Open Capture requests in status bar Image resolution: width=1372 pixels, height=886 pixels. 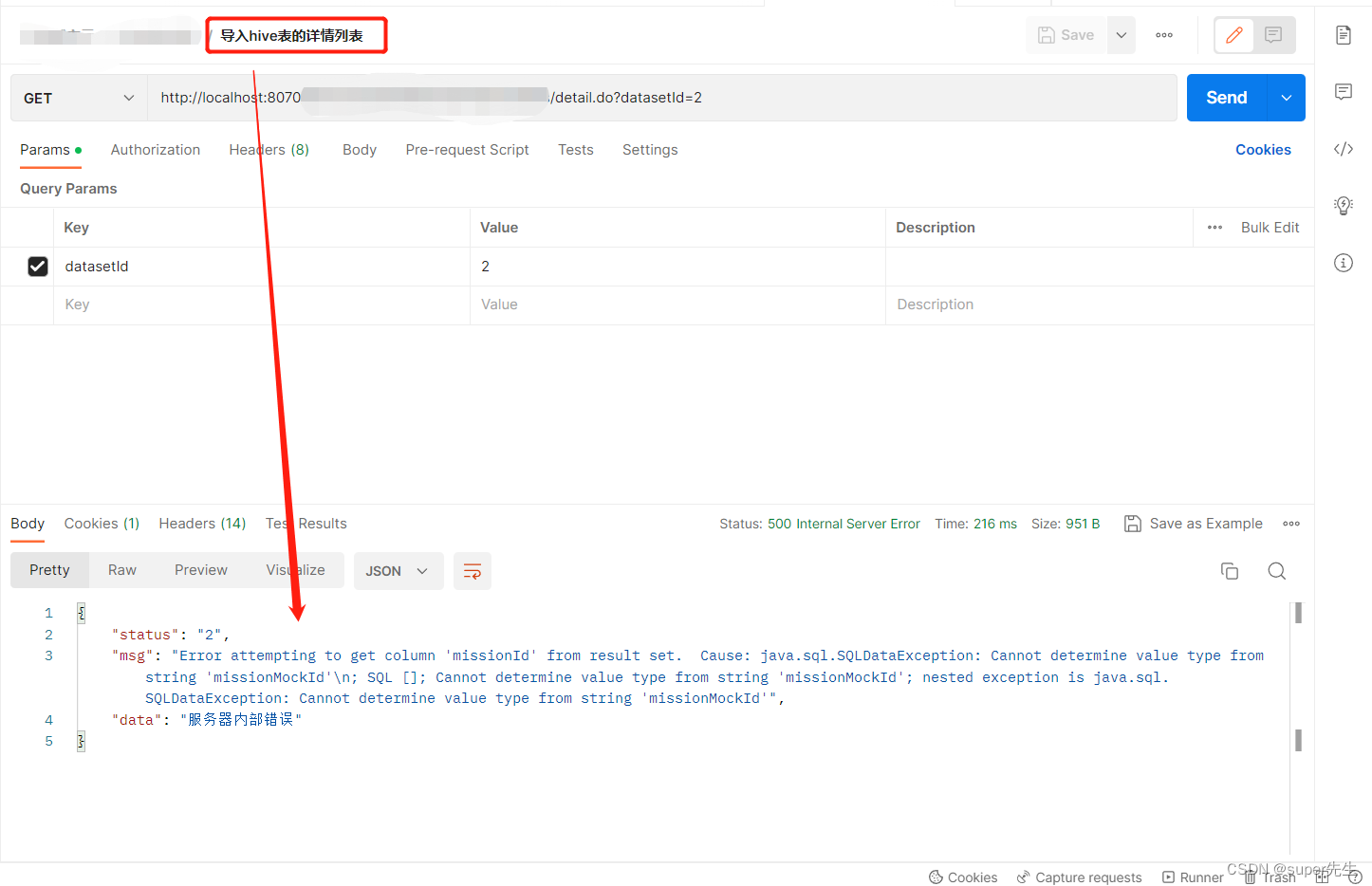click(x=1080, y=877)
